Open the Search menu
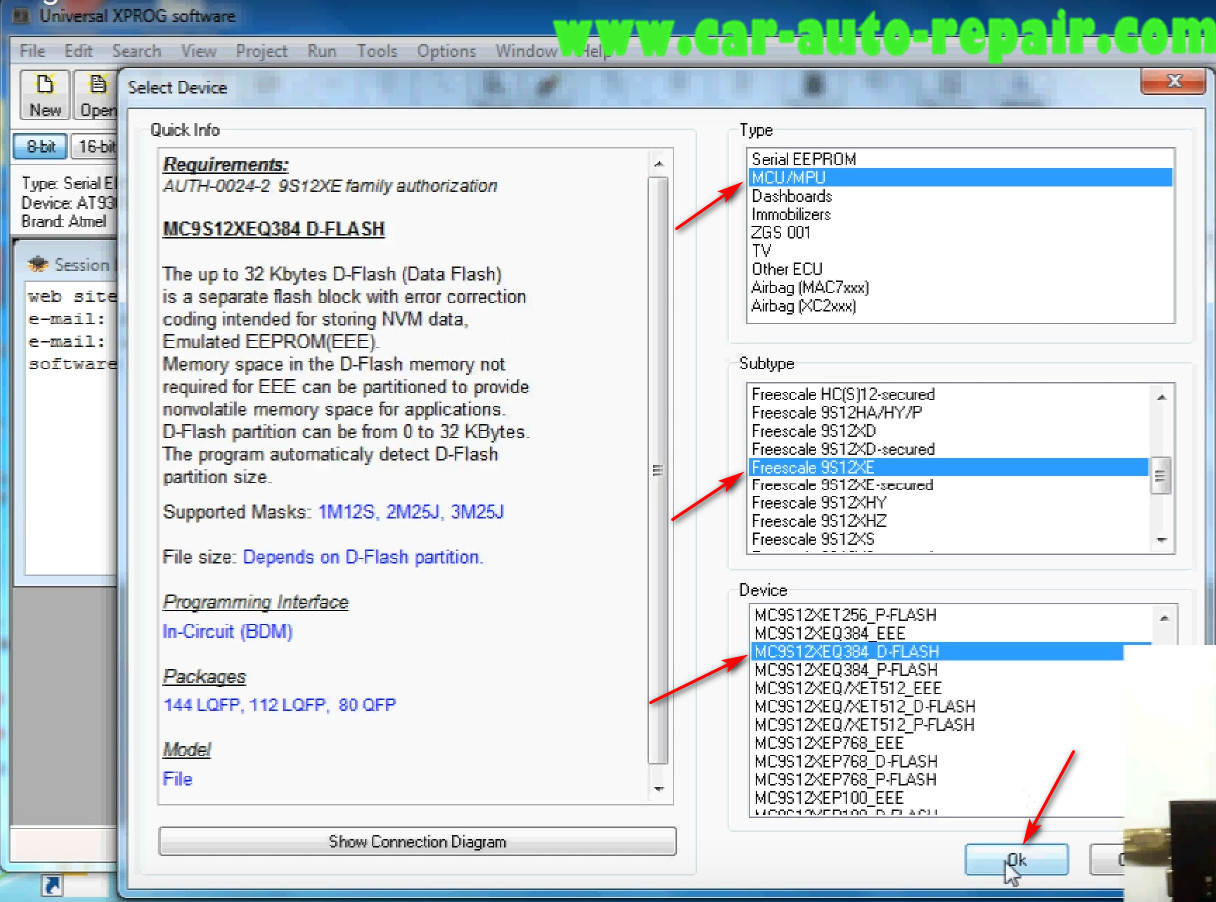The image size is (1216, 902). click(x=136, y=51)
